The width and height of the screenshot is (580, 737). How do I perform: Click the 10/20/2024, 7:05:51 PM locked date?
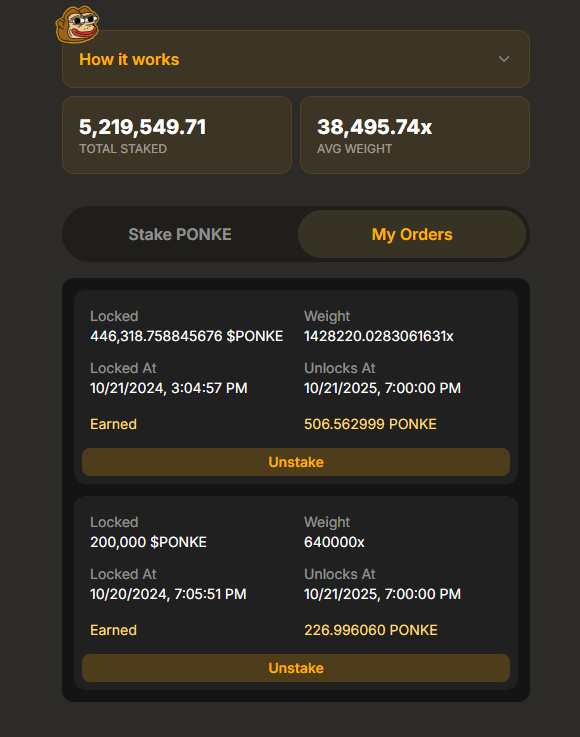[168, 594]
